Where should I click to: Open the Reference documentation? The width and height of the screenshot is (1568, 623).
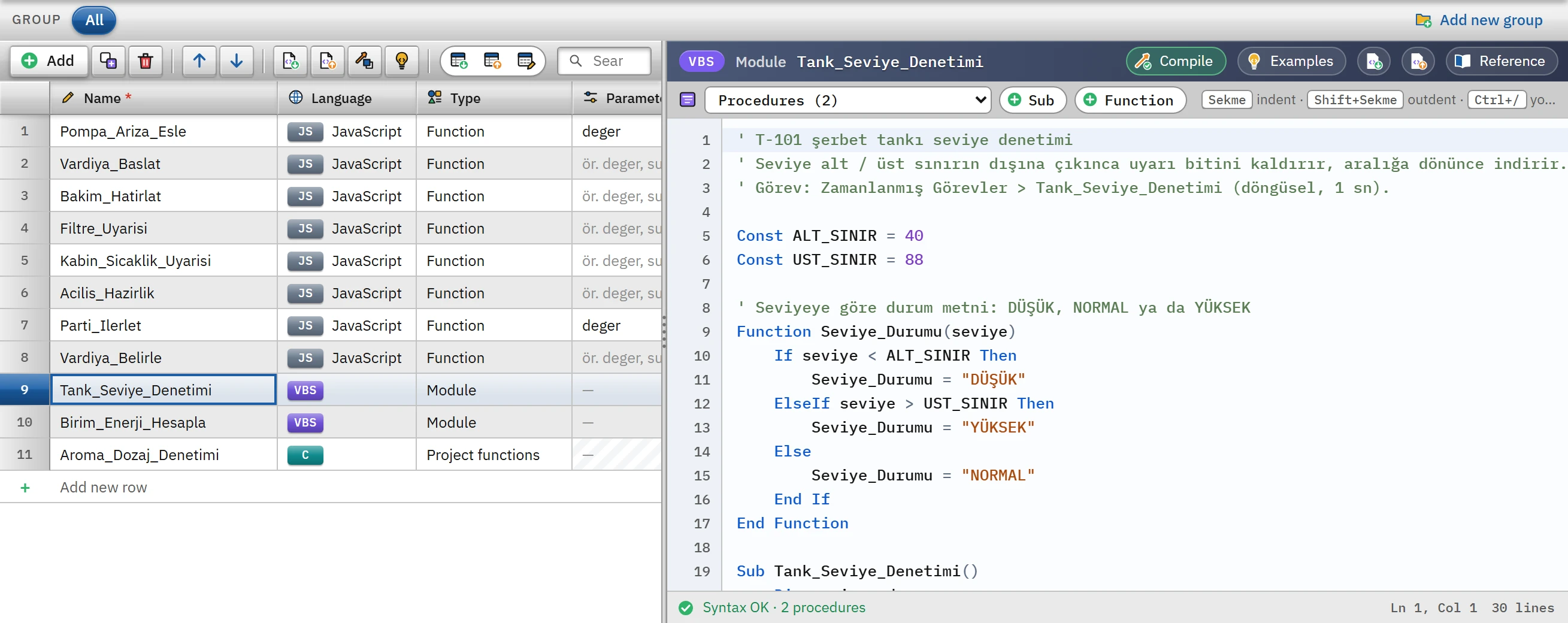click(x=1502, y=61)
